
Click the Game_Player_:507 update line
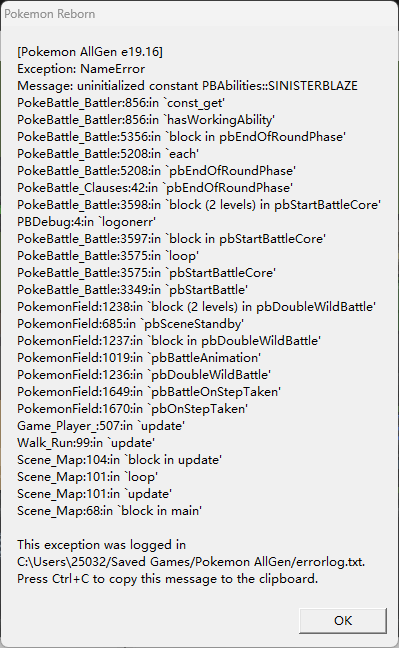pos(101,425)
